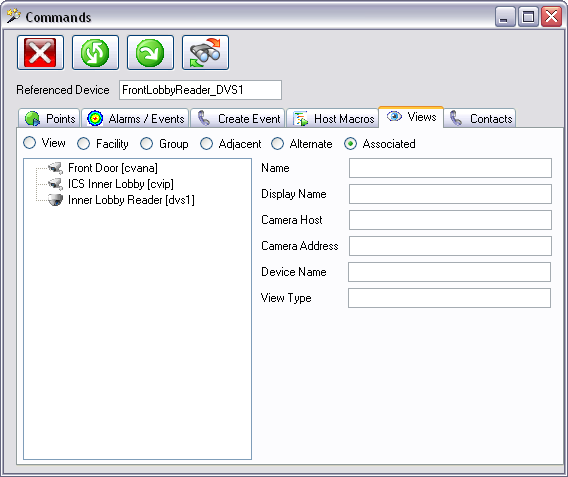Open the Alarms / Events tab
The width and height of the screenshot is (568, 477).
[135, 118]
